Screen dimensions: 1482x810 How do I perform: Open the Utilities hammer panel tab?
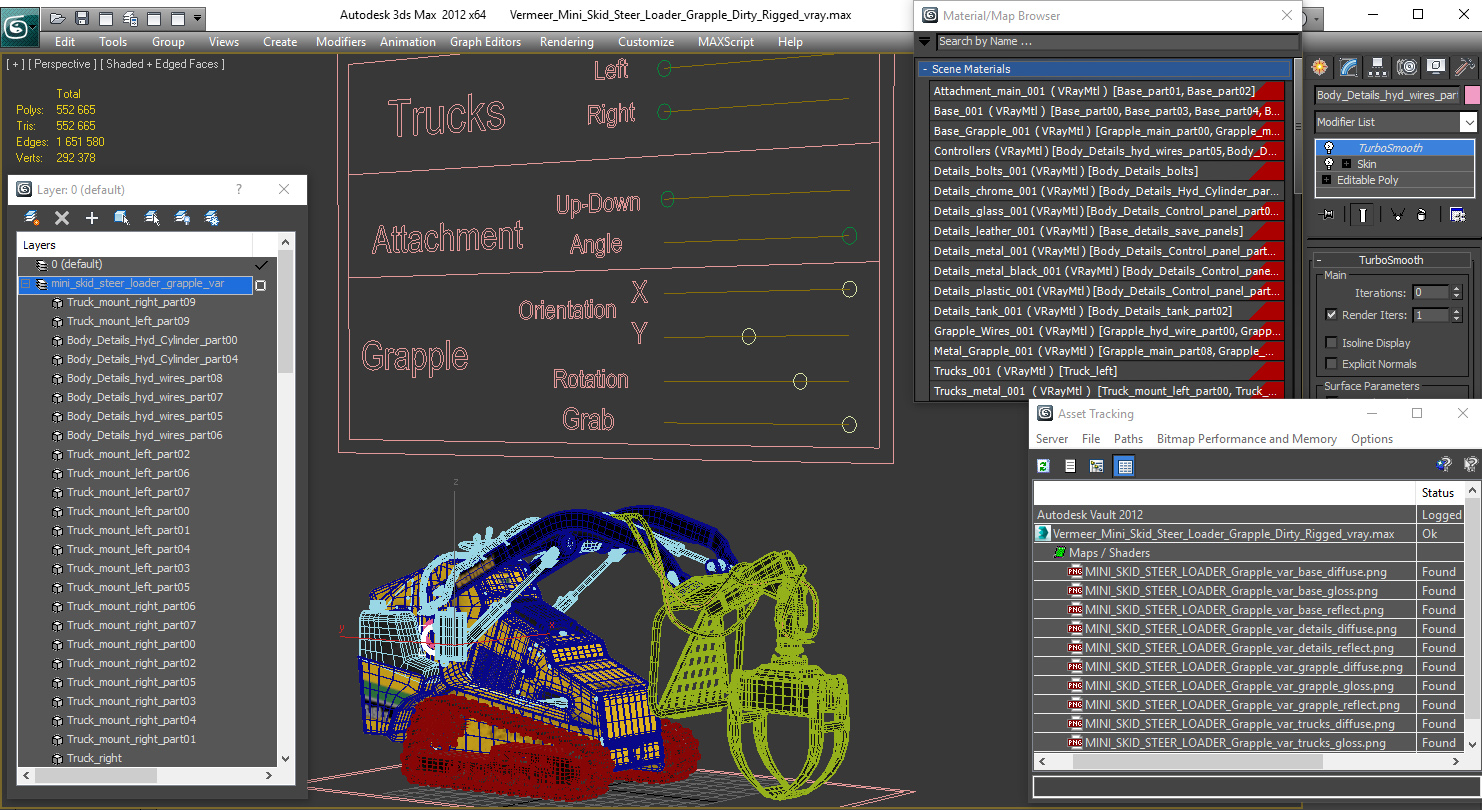(x=1465, y=67)
